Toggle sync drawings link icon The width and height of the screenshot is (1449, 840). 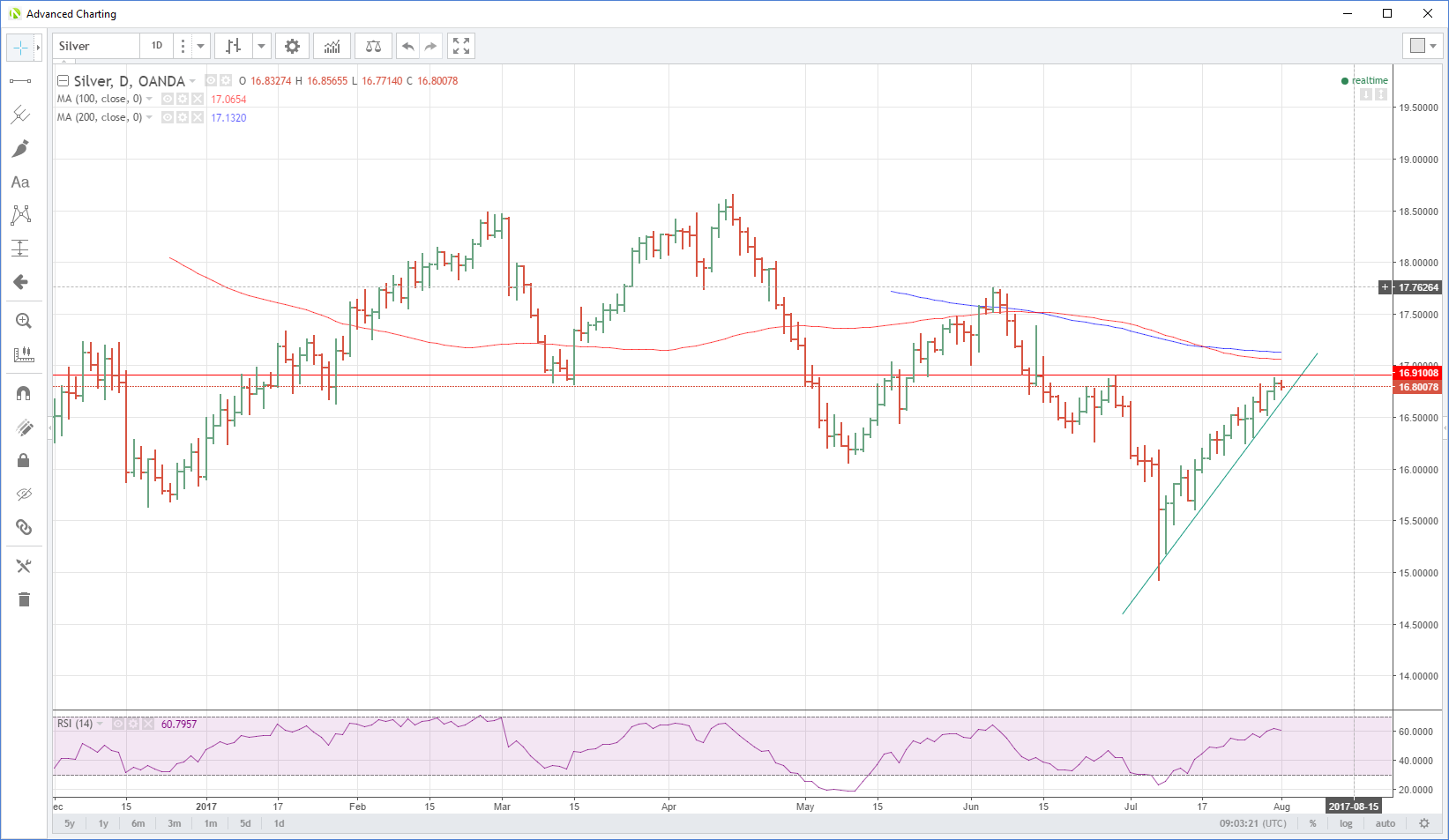pos(24,527)
